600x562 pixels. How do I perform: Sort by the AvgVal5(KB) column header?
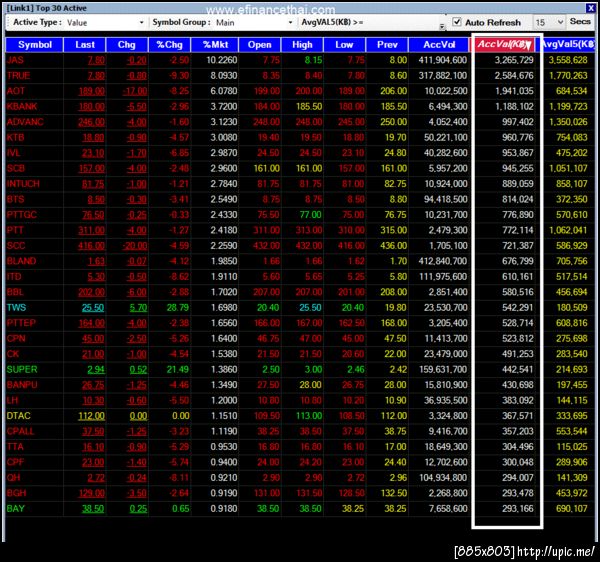click(x=568, y=45)
